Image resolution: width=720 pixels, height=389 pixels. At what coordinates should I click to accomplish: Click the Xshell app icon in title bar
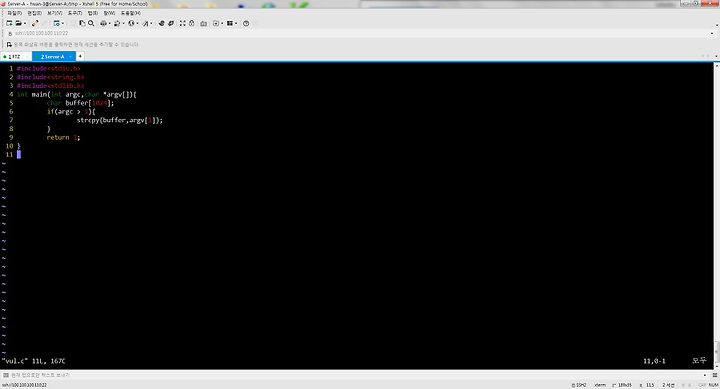[4, 4]
